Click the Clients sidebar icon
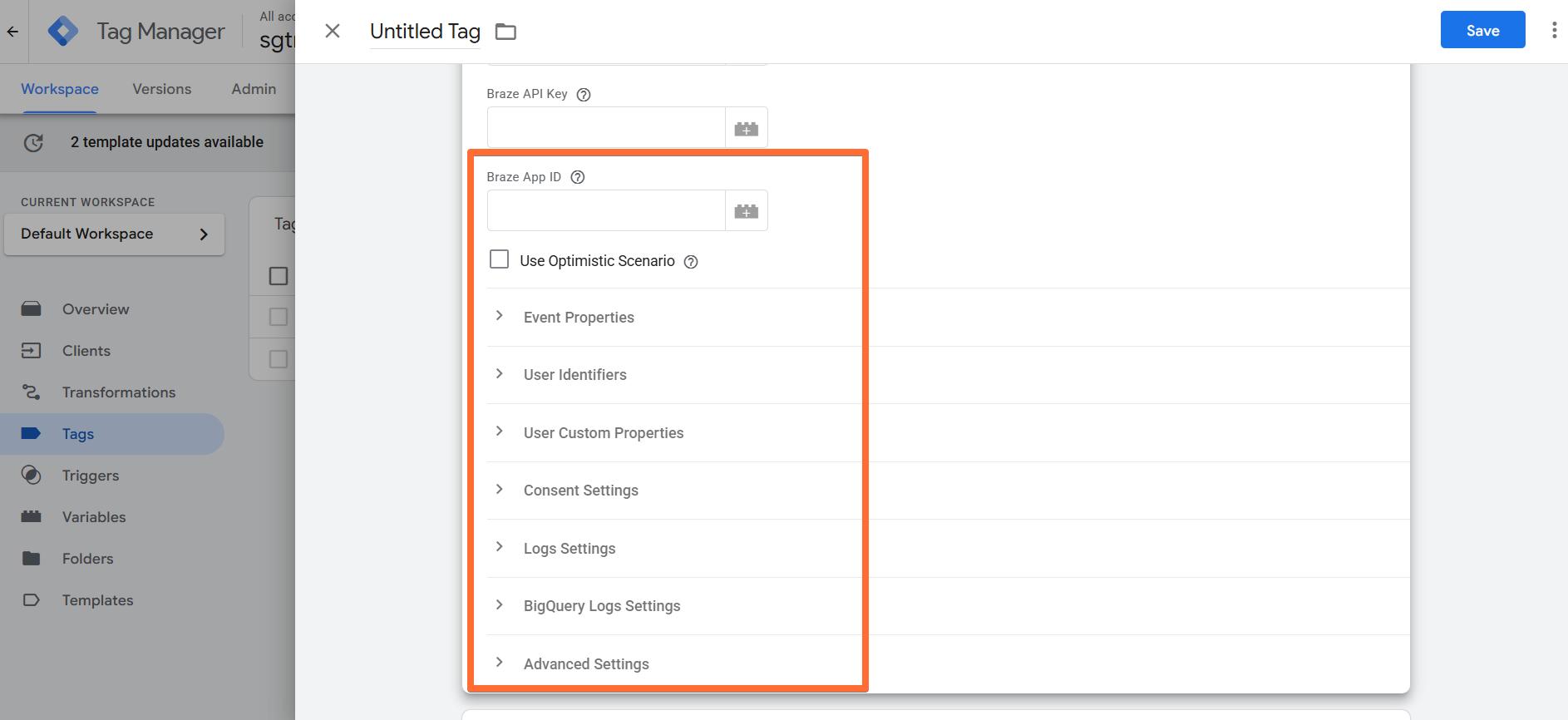 click(x=31, y=351)
